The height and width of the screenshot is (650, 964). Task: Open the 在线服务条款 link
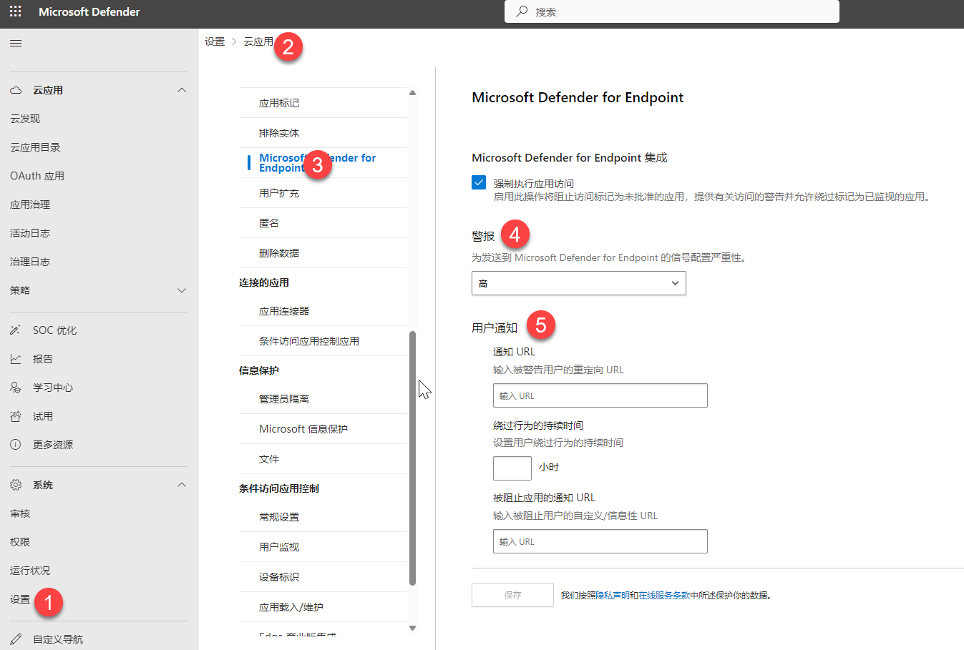pyautogui.click(x=664, y=595)
